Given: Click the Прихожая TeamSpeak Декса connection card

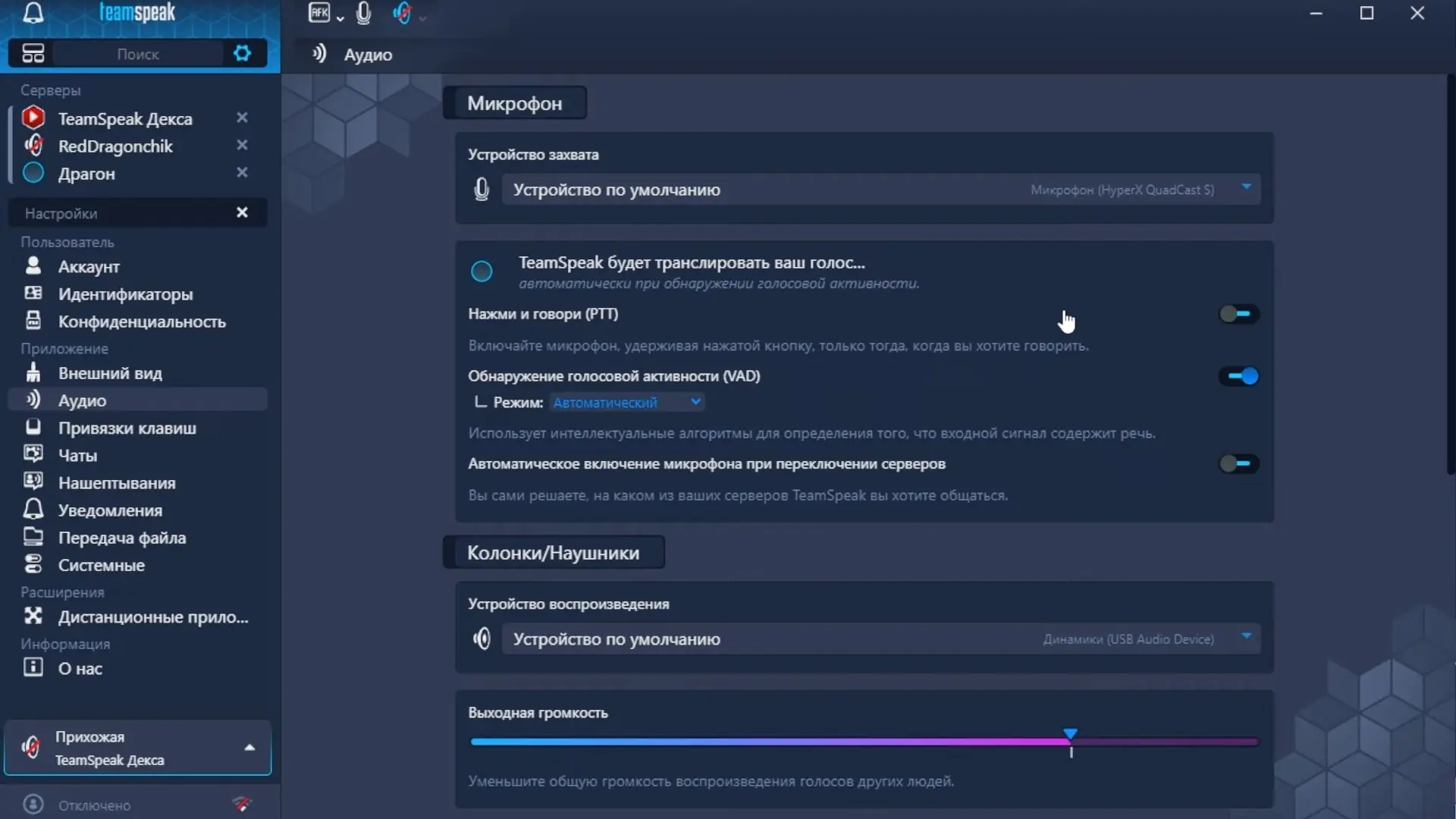Looking at the screenshot, I should click(138, 748).
